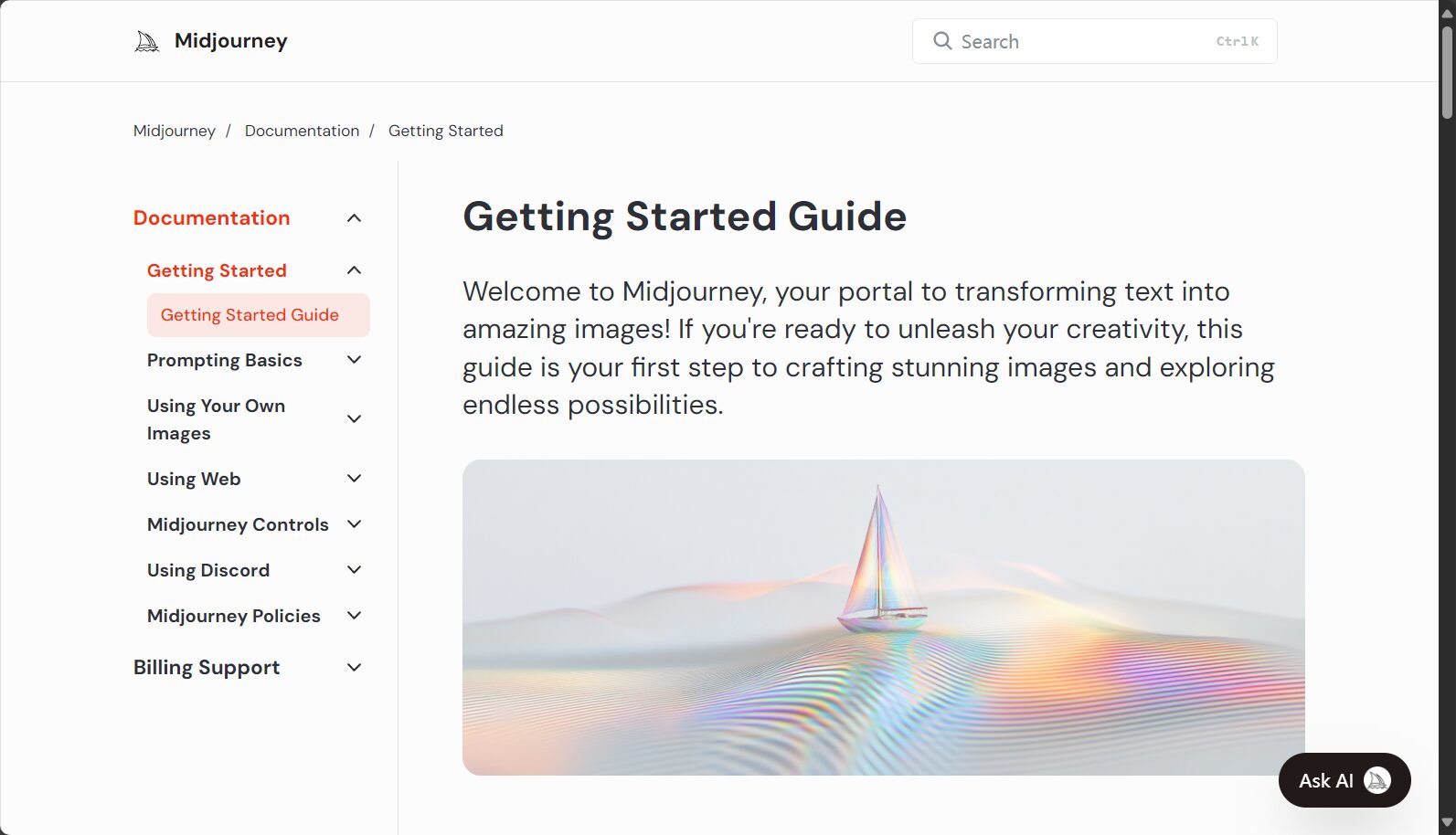Viewport: 1456px width, 835px height.
Task: Click the search magnifier icon
Action: (x=942, y=41)
